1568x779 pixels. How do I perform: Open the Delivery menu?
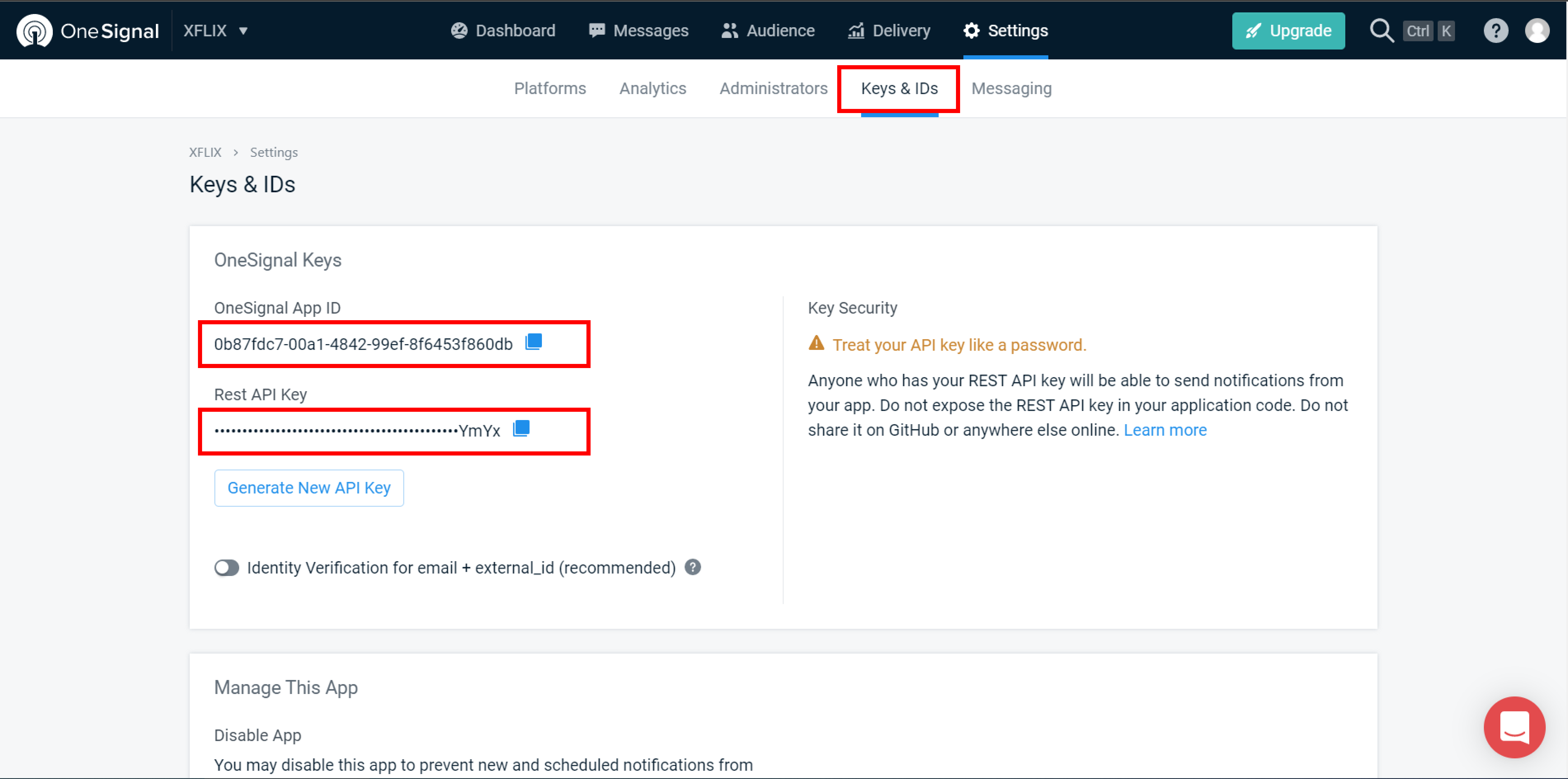tap(889, 31)
